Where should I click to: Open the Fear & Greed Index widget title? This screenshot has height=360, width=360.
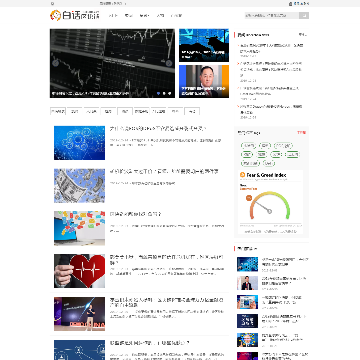pyautogui.click(x=266, y=175)
